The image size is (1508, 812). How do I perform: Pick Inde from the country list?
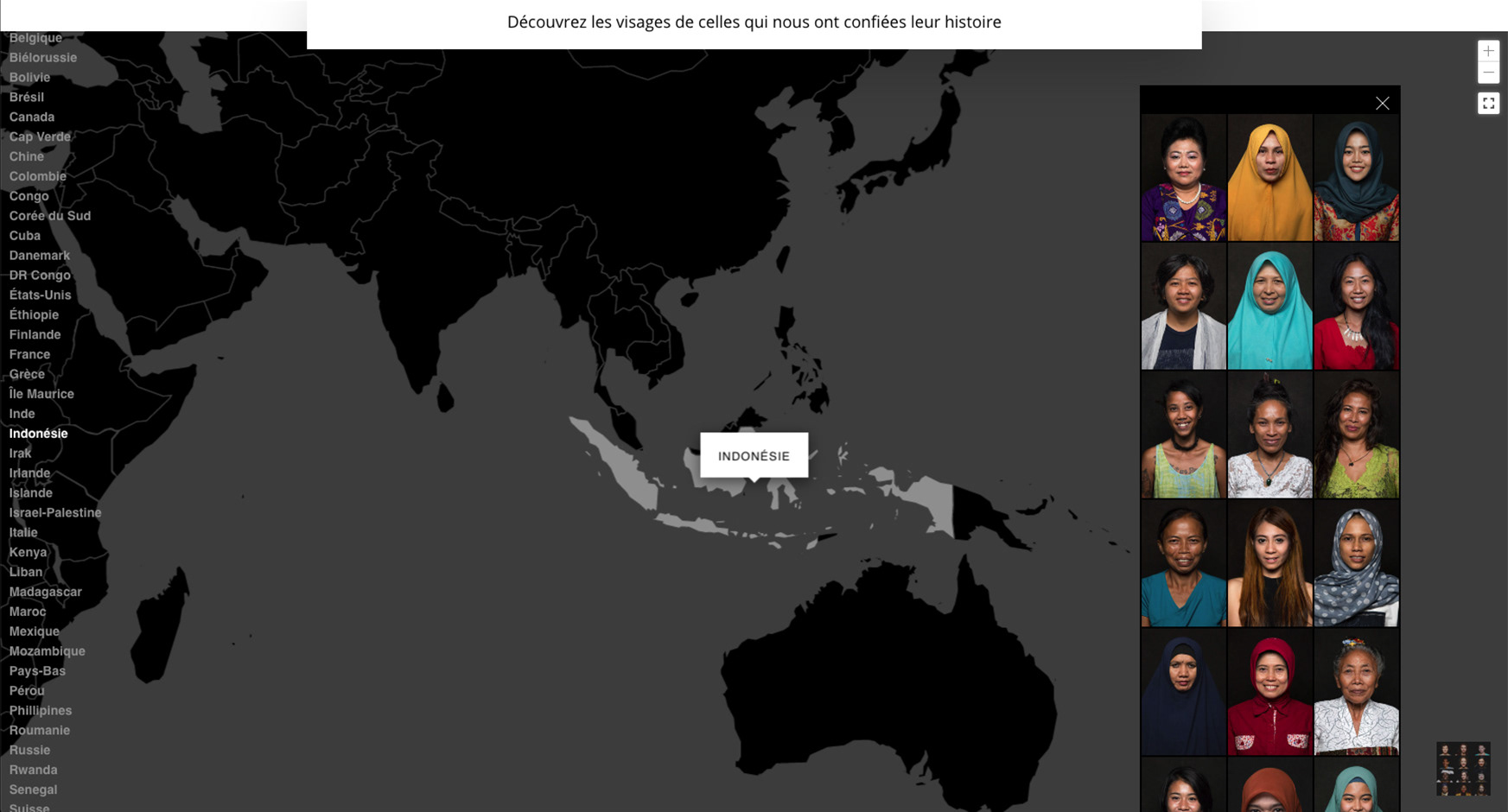click(x=22, y=415)
